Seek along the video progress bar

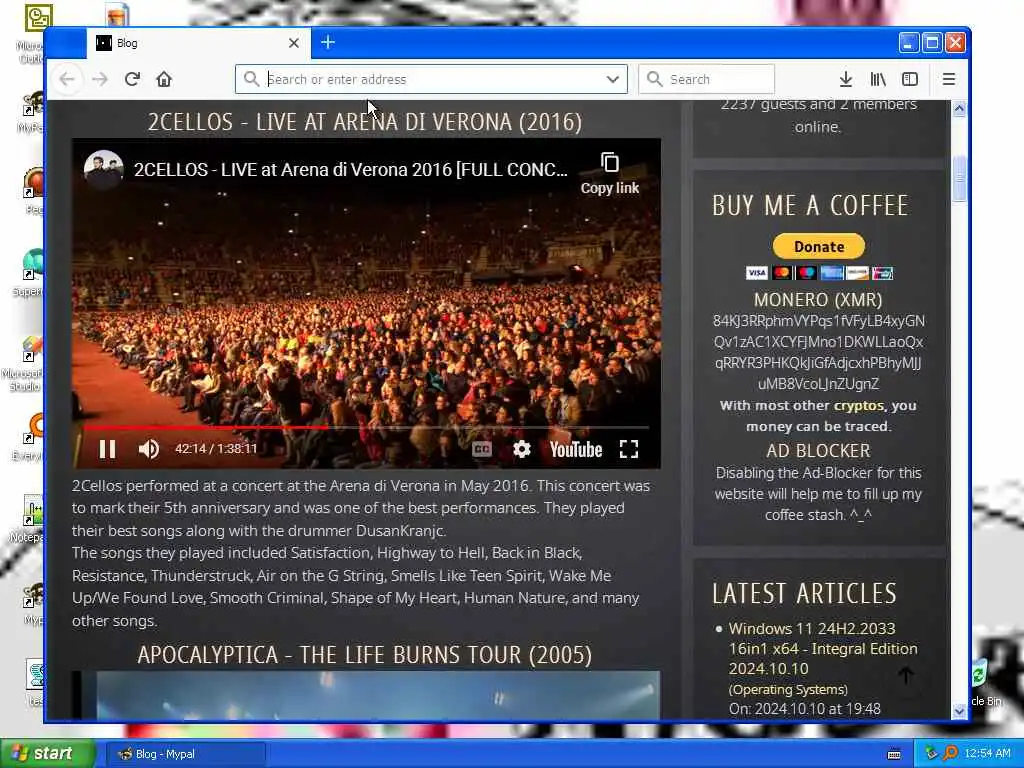(x=366, y=428)
